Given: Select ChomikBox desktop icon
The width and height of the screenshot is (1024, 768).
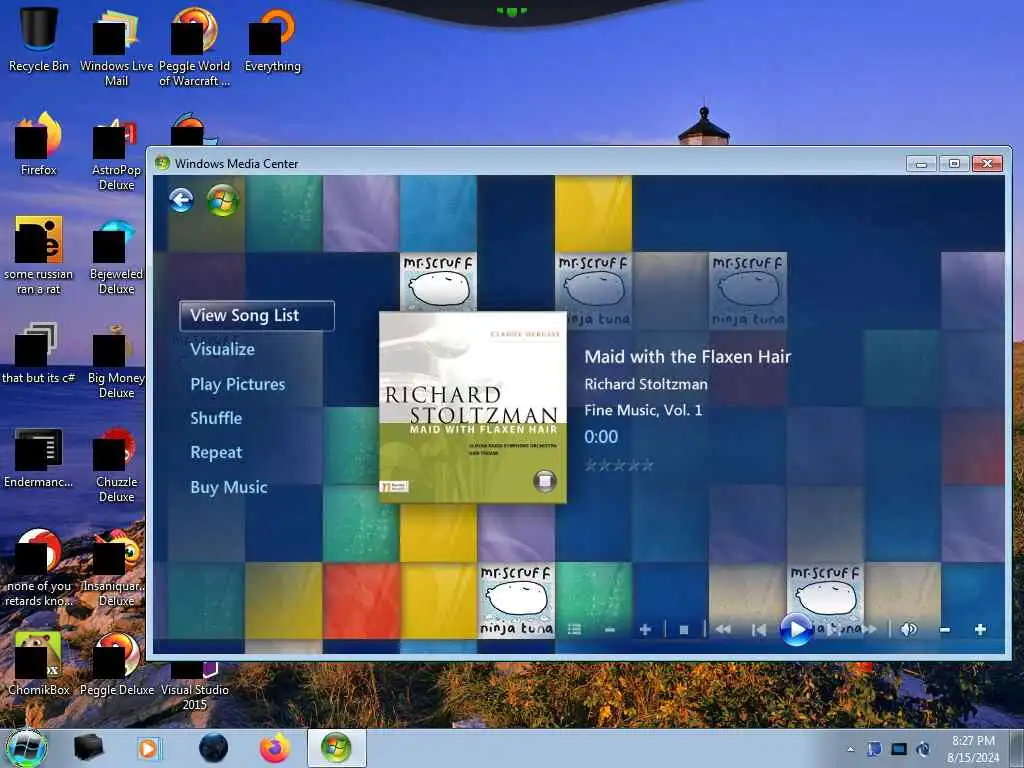Looking at the screenshot, I should tap(39, 664).
